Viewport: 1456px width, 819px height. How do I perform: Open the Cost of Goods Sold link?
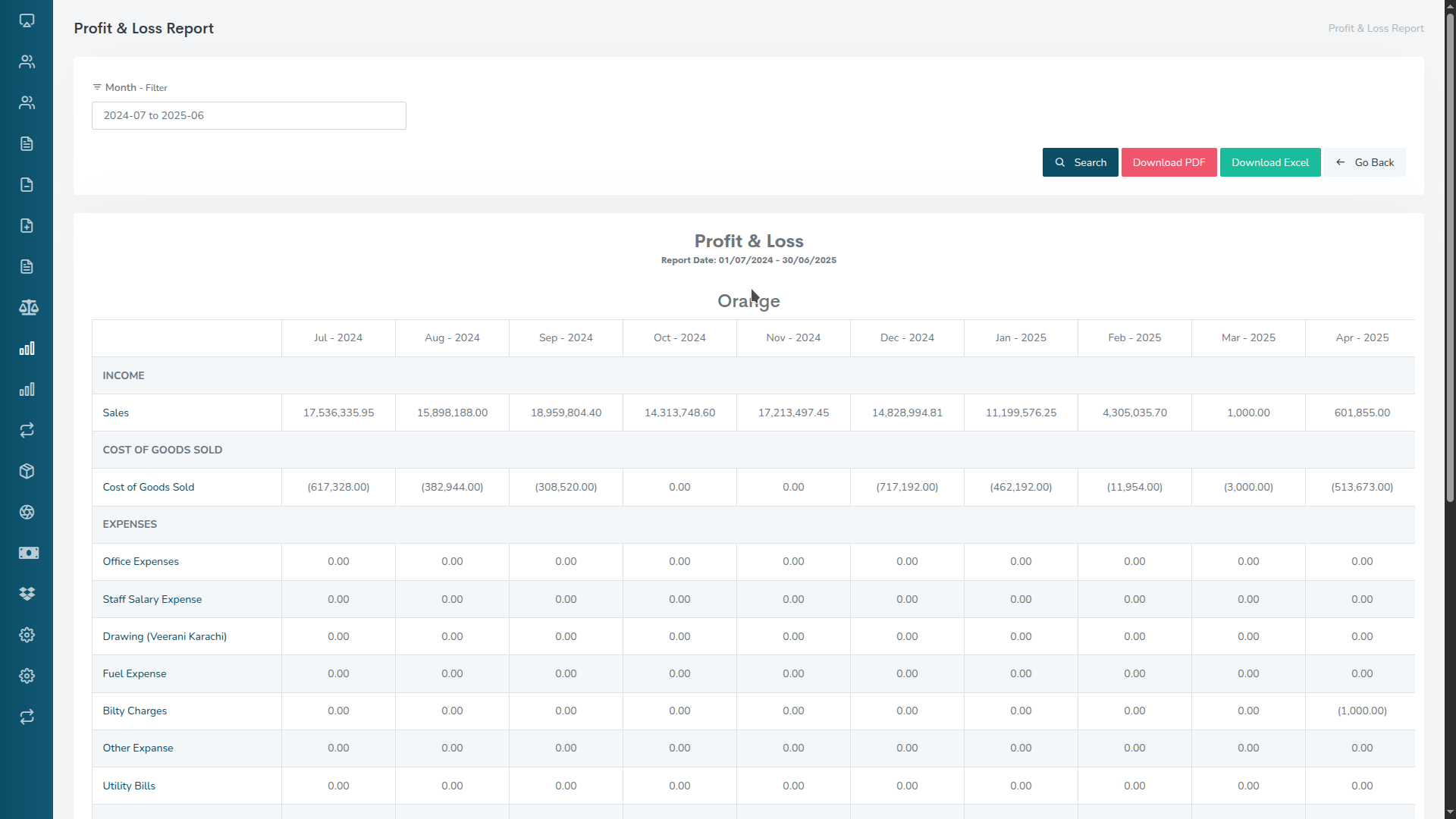pos(149,487)
